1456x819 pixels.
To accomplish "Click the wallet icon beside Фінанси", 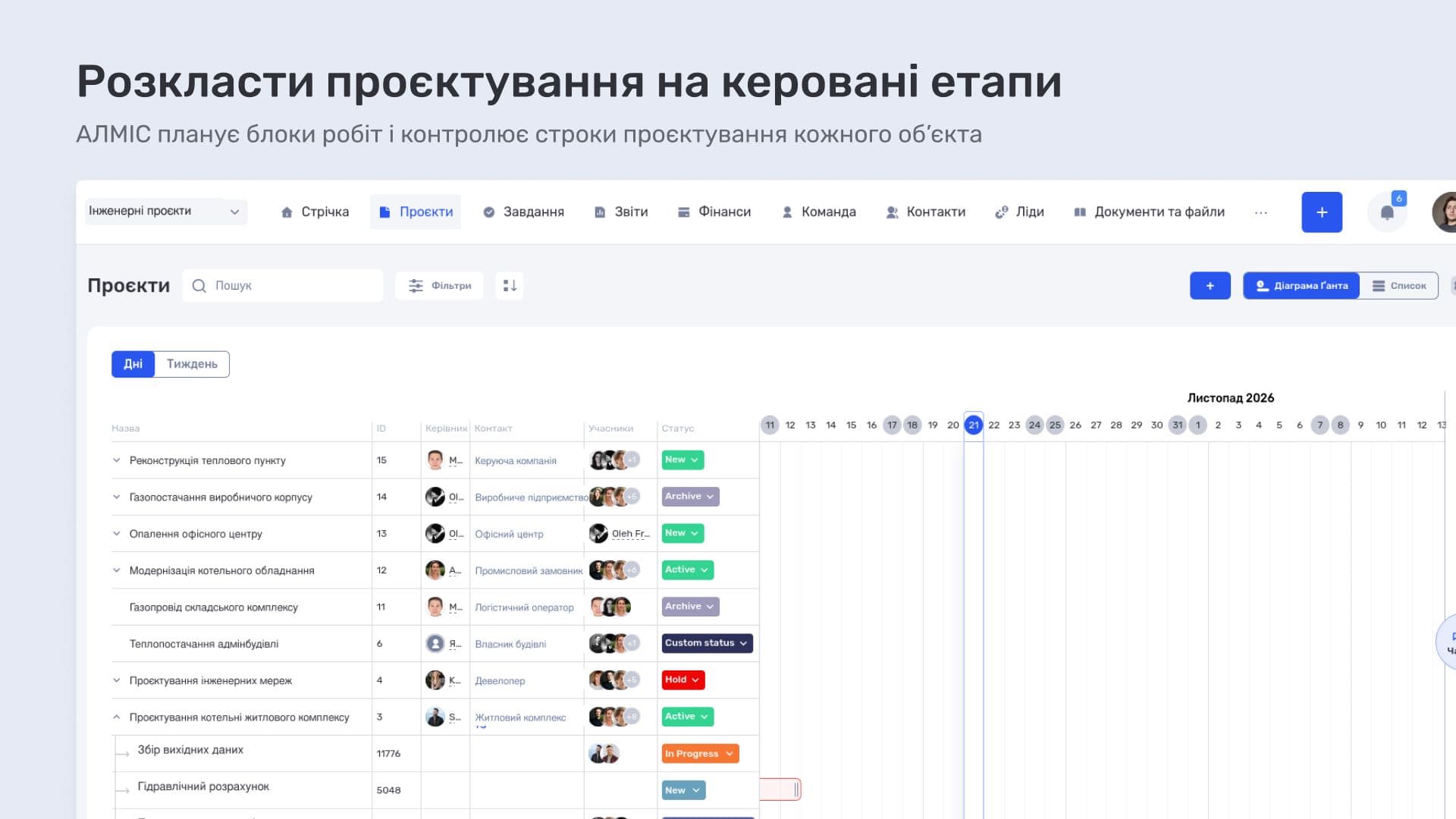I will tap(683, 212).
